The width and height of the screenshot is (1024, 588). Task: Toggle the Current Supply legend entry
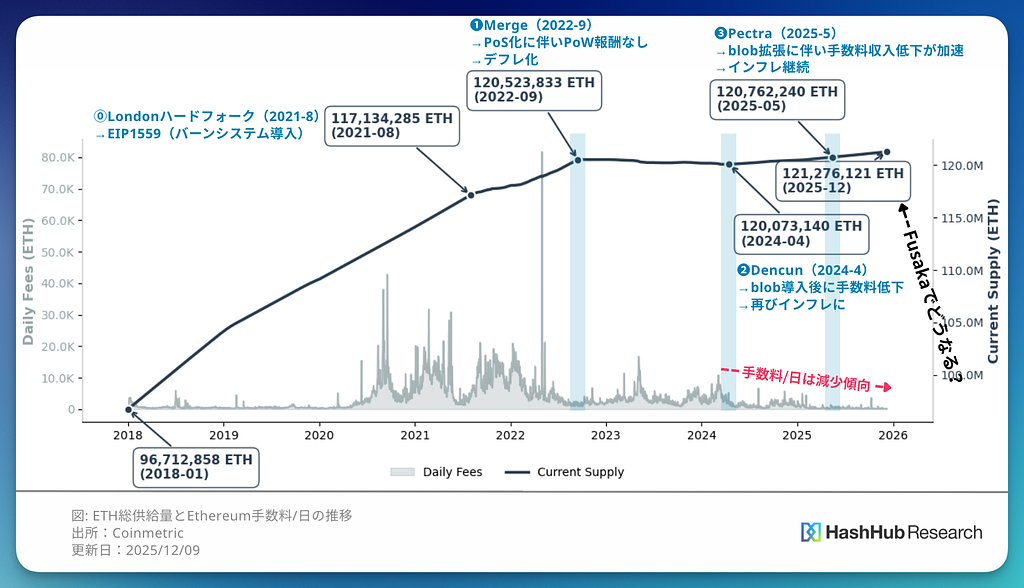point(568,472)
